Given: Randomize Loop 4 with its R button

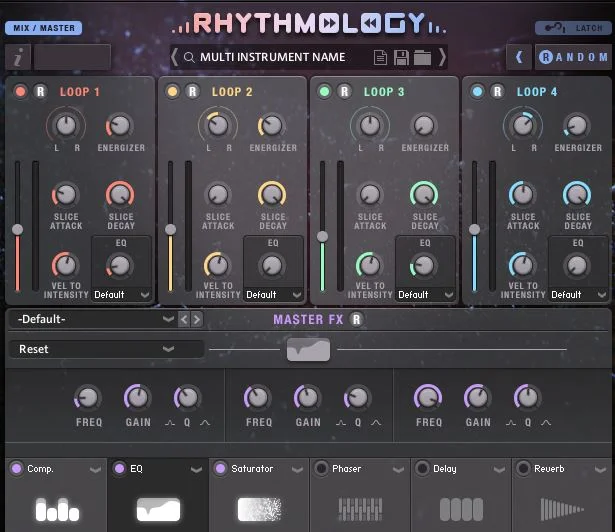Looking at the screenshot, I should [497, 91].
